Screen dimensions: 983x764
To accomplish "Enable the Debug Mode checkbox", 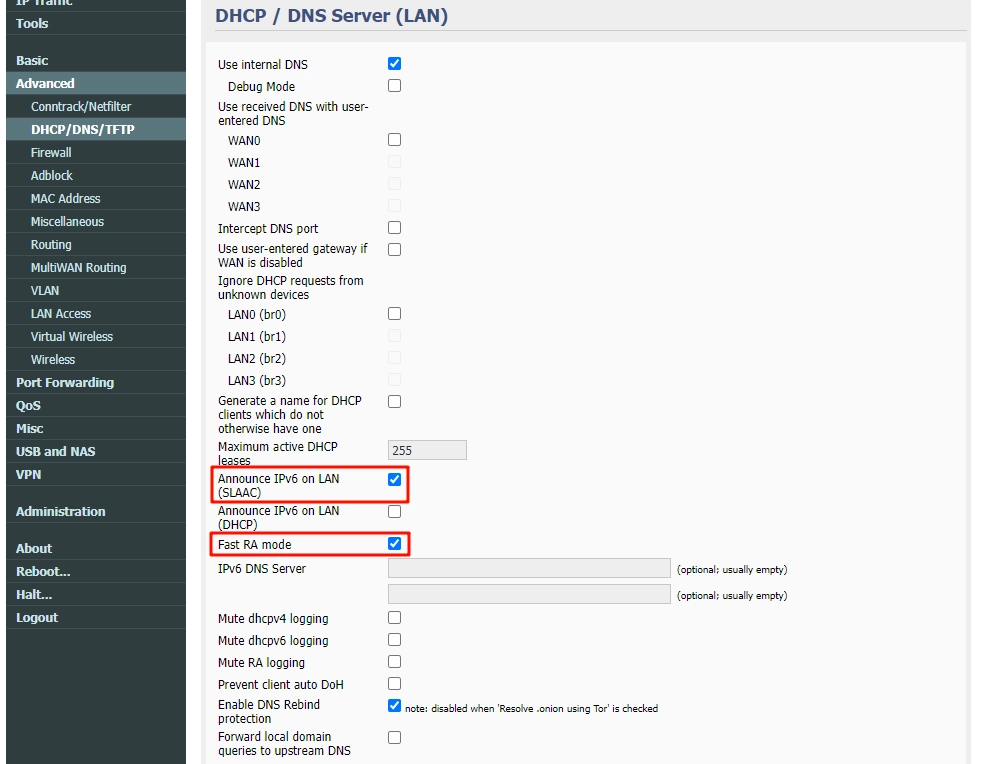I will coord(394,86).
